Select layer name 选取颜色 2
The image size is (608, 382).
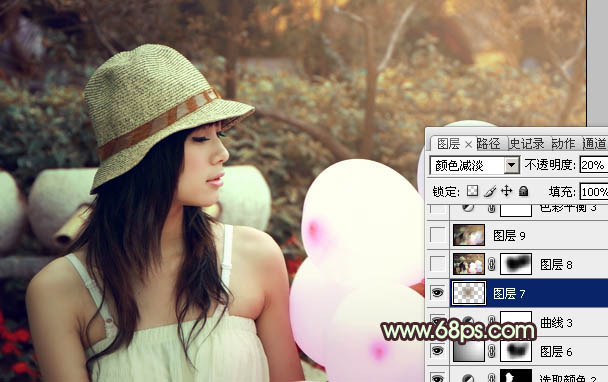[x=568, y=378]
